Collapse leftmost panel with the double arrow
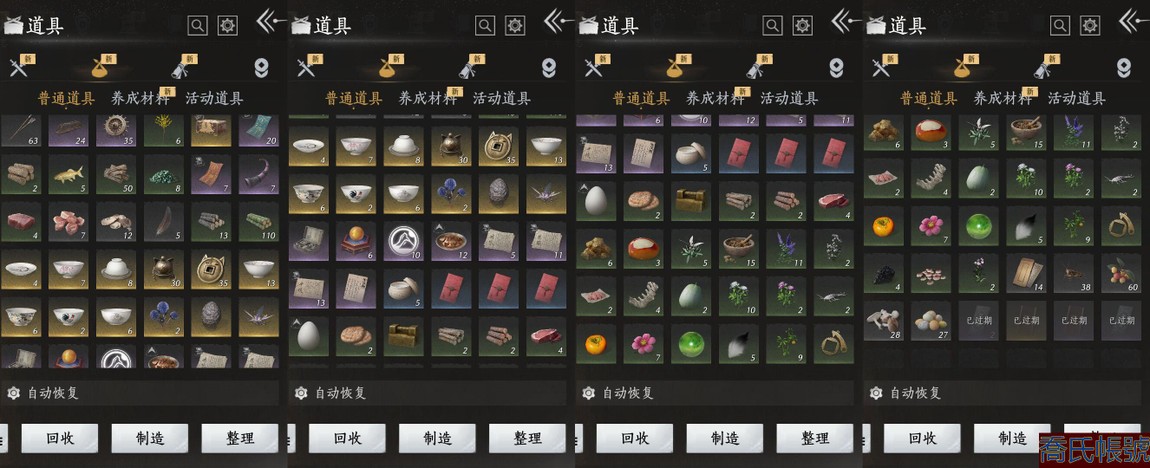Image resolution: width=1150 pixels, height=468 pixels. (270, 21)
